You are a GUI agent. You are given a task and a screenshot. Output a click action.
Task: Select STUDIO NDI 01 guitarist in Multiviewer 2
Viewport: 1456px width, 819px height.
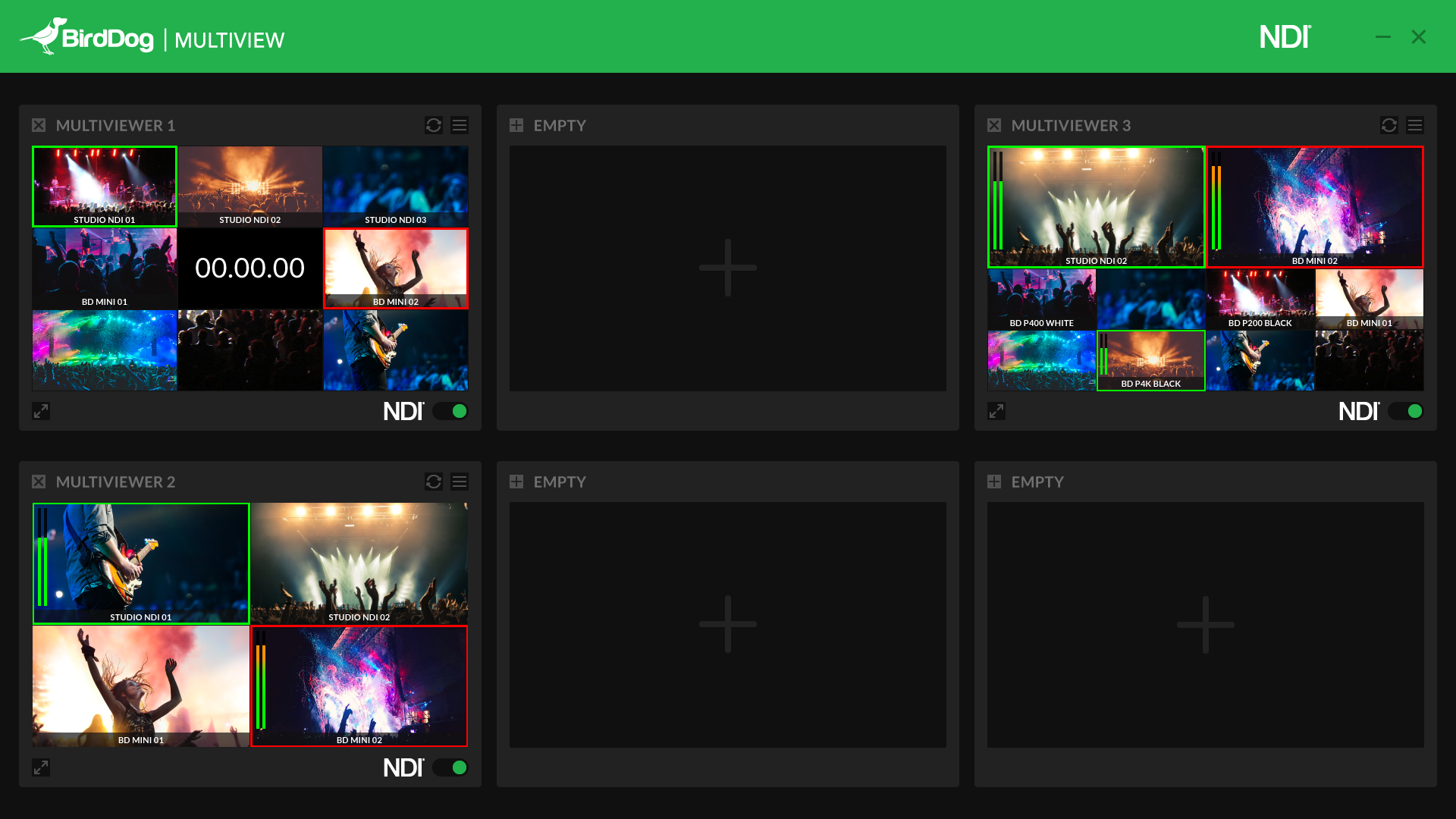click(x=141, y=563)
